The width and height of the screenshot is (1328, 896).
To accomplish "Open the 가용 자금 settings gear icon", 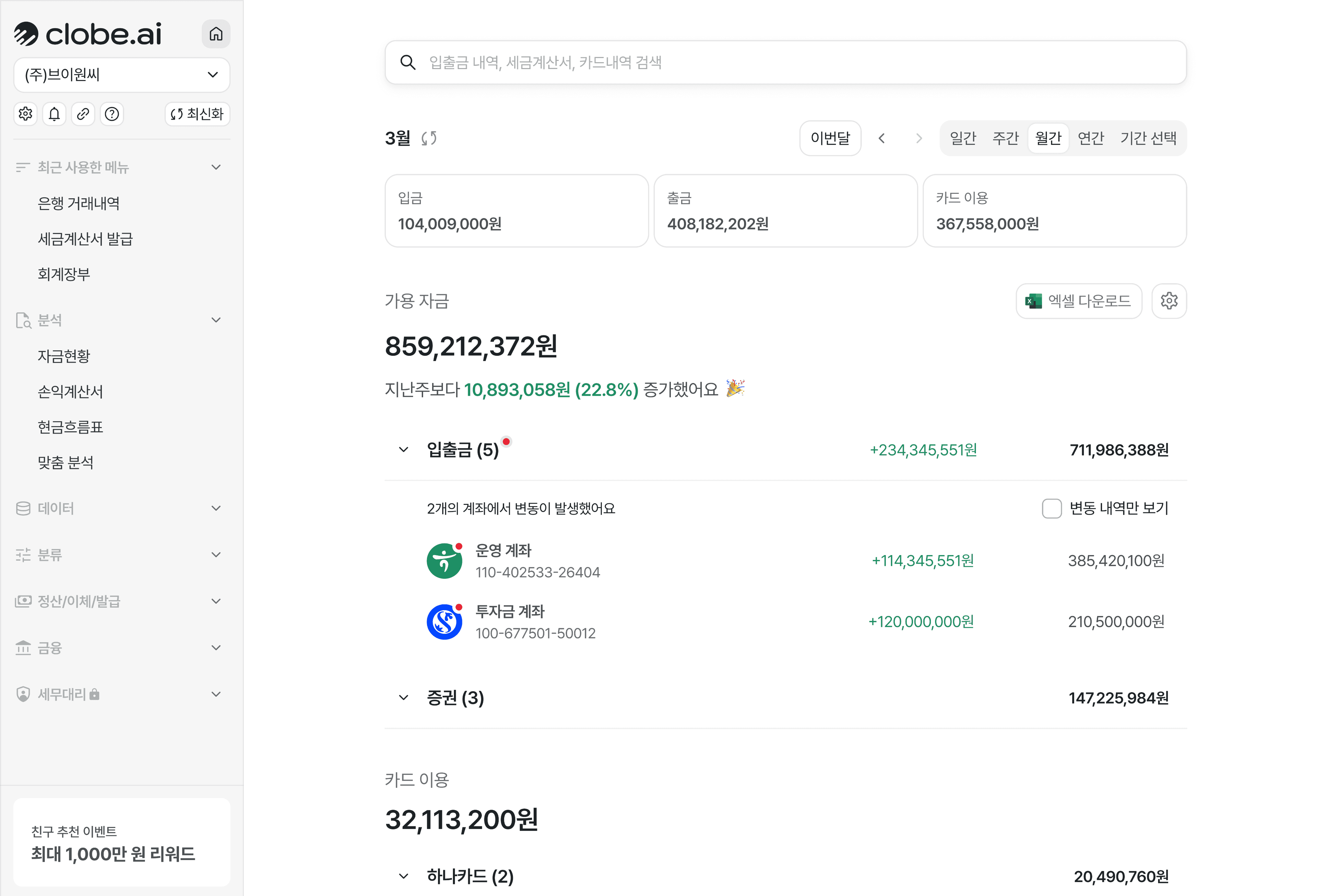I will [1168, 301].
